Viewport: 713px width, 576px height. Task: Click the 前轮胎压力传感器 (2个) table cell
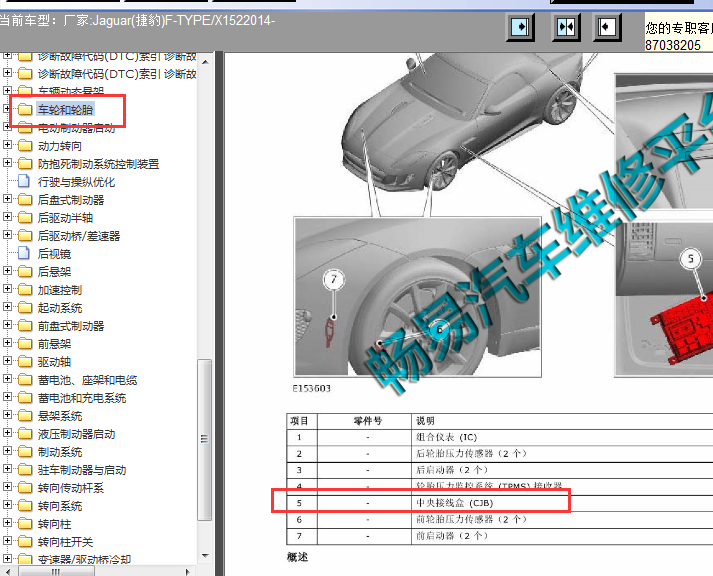471,519
